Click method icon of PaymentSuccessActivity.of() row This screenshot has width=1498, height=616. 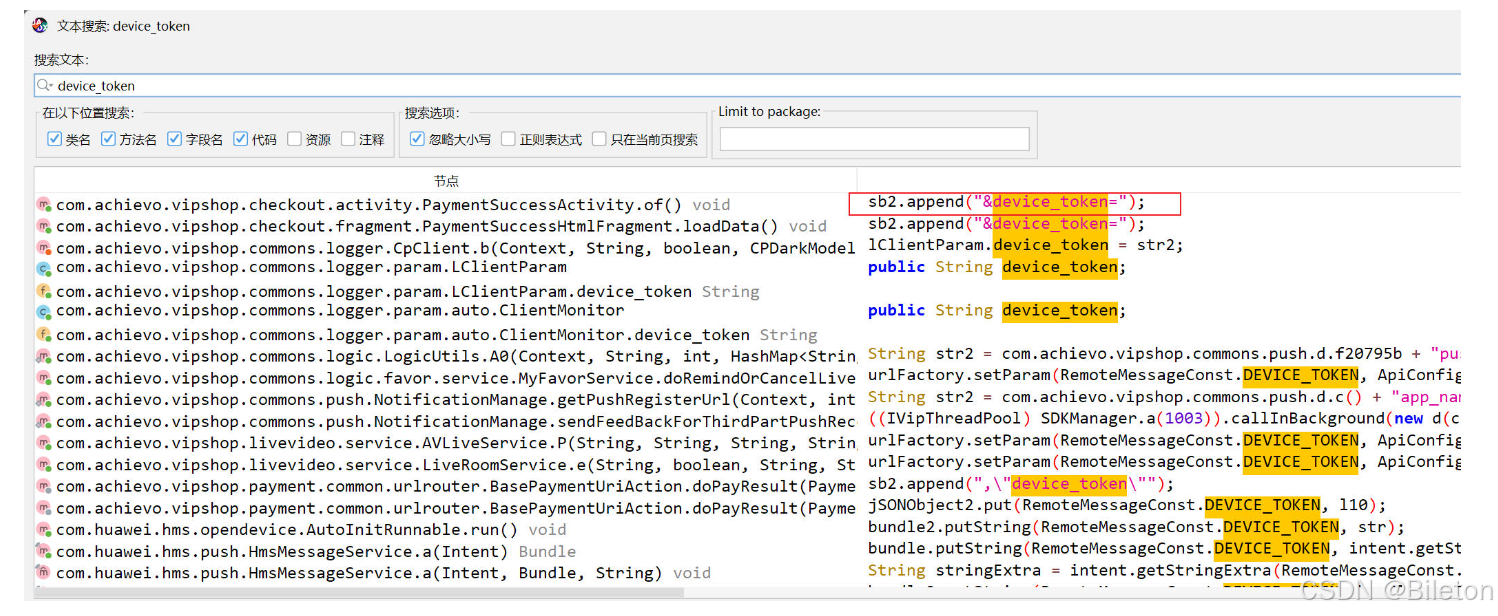pyautogui.click(x=44, y=205)
